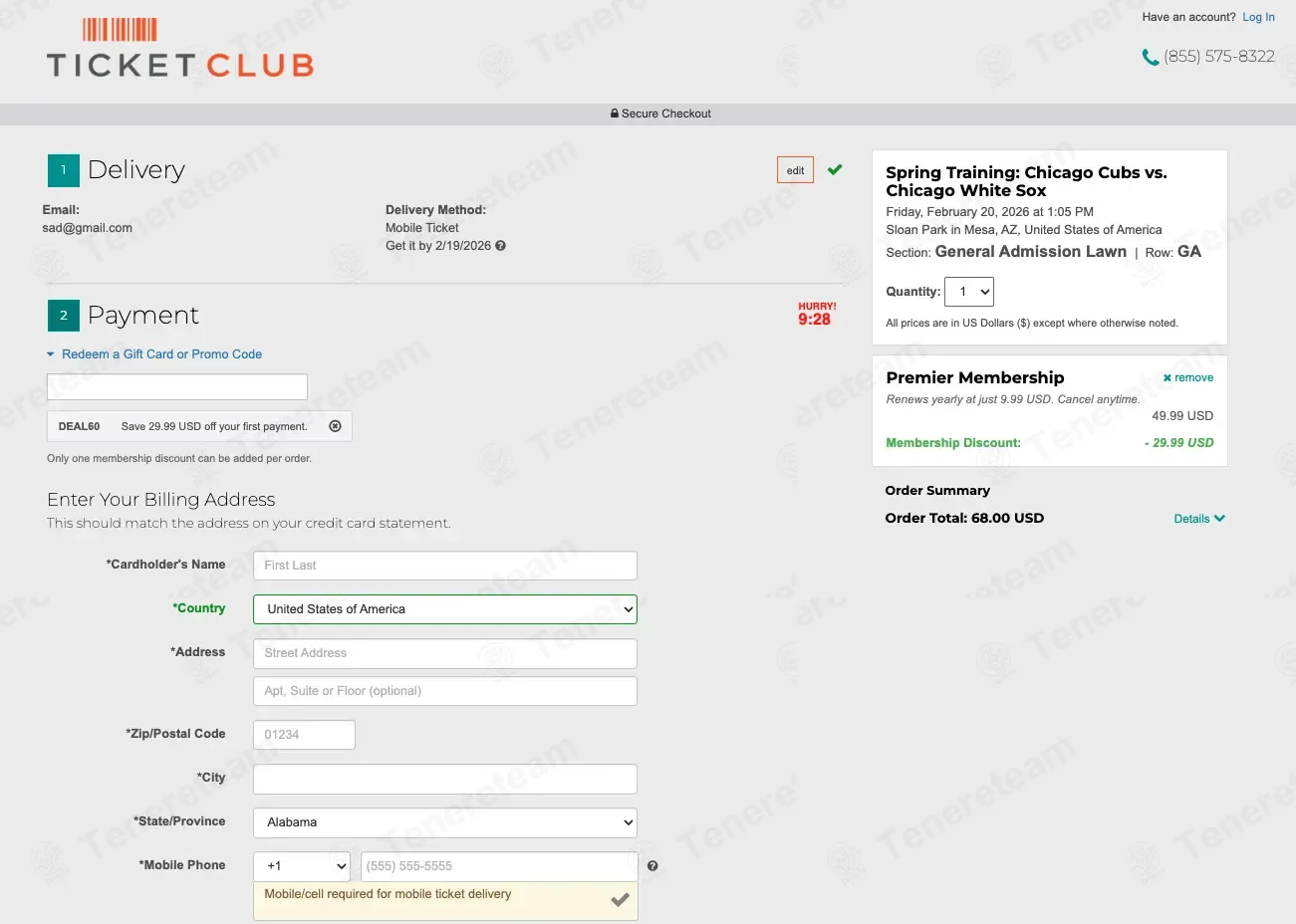Click the email sad@gmail.com
The width and height of the screenshot is (1296, 924).
88,228
